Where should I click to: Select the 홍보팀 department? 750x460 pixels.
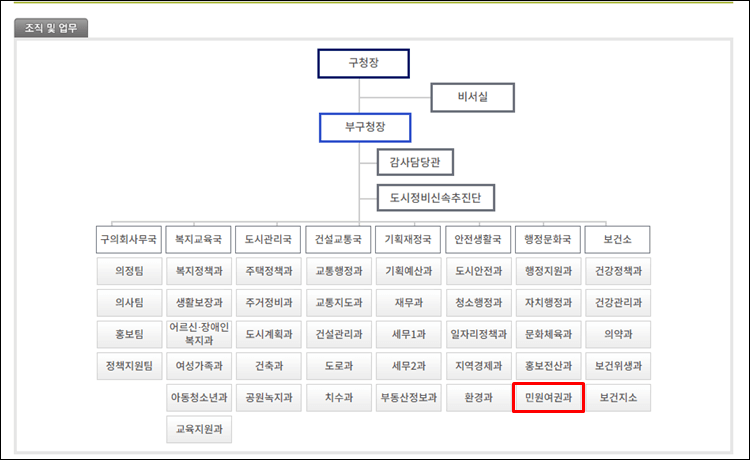(x=129, y=334)
